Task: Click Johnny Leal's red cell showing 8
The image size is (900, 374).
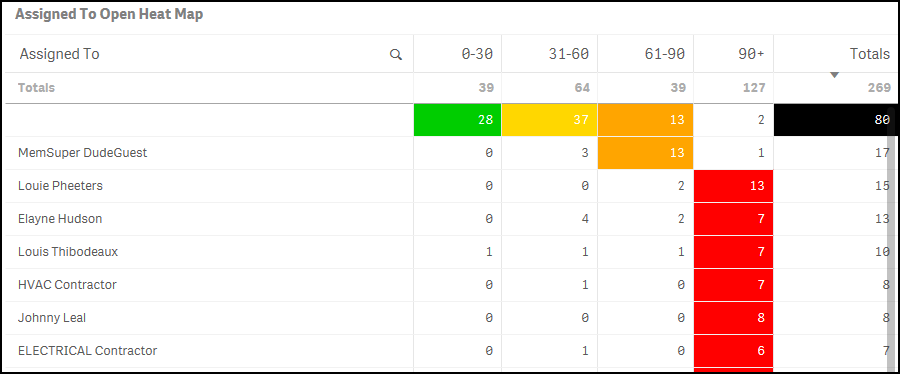Action: (734, 318)
